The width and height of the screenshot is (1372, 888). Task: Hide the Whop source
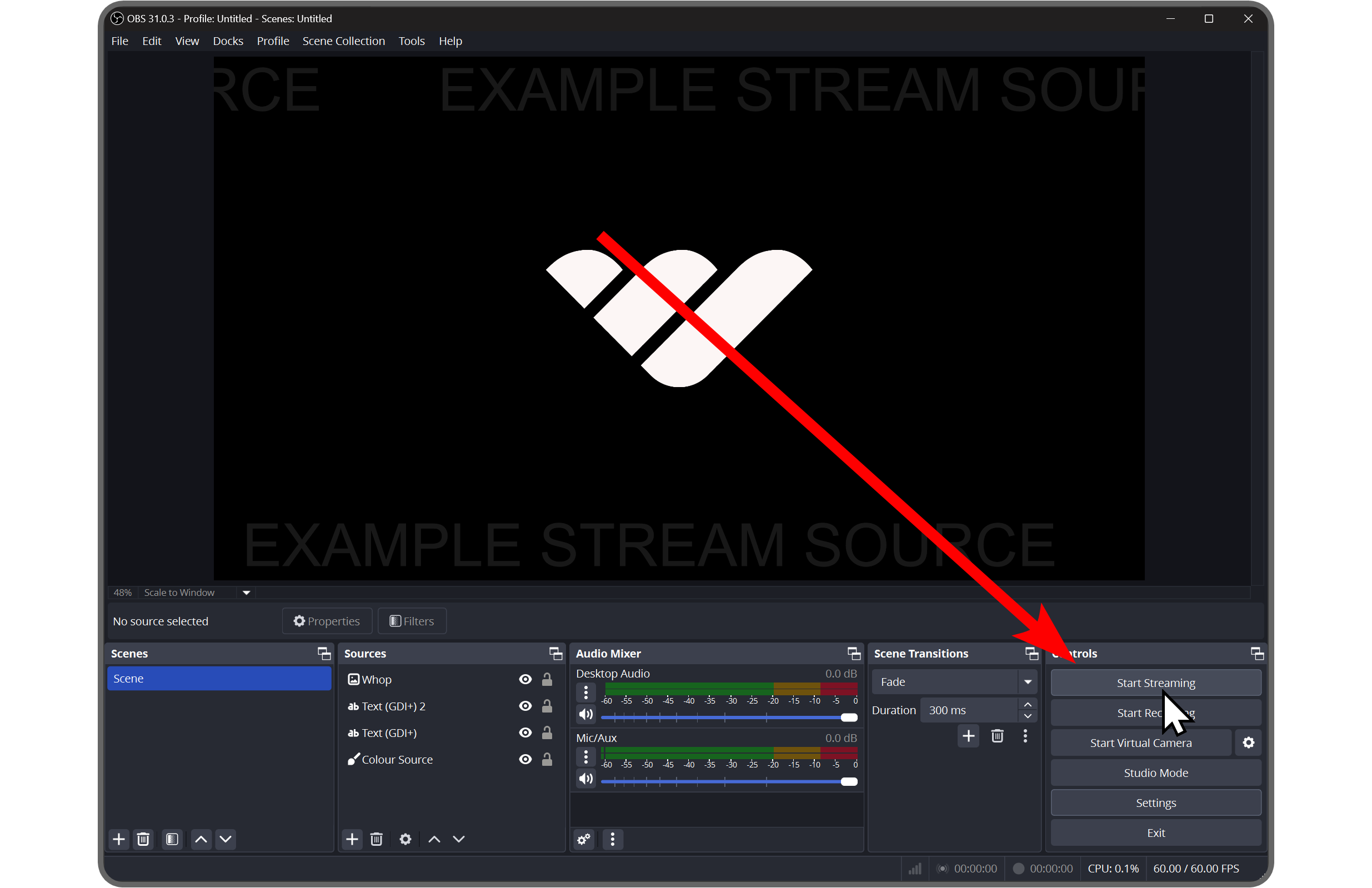coord(525,679)
